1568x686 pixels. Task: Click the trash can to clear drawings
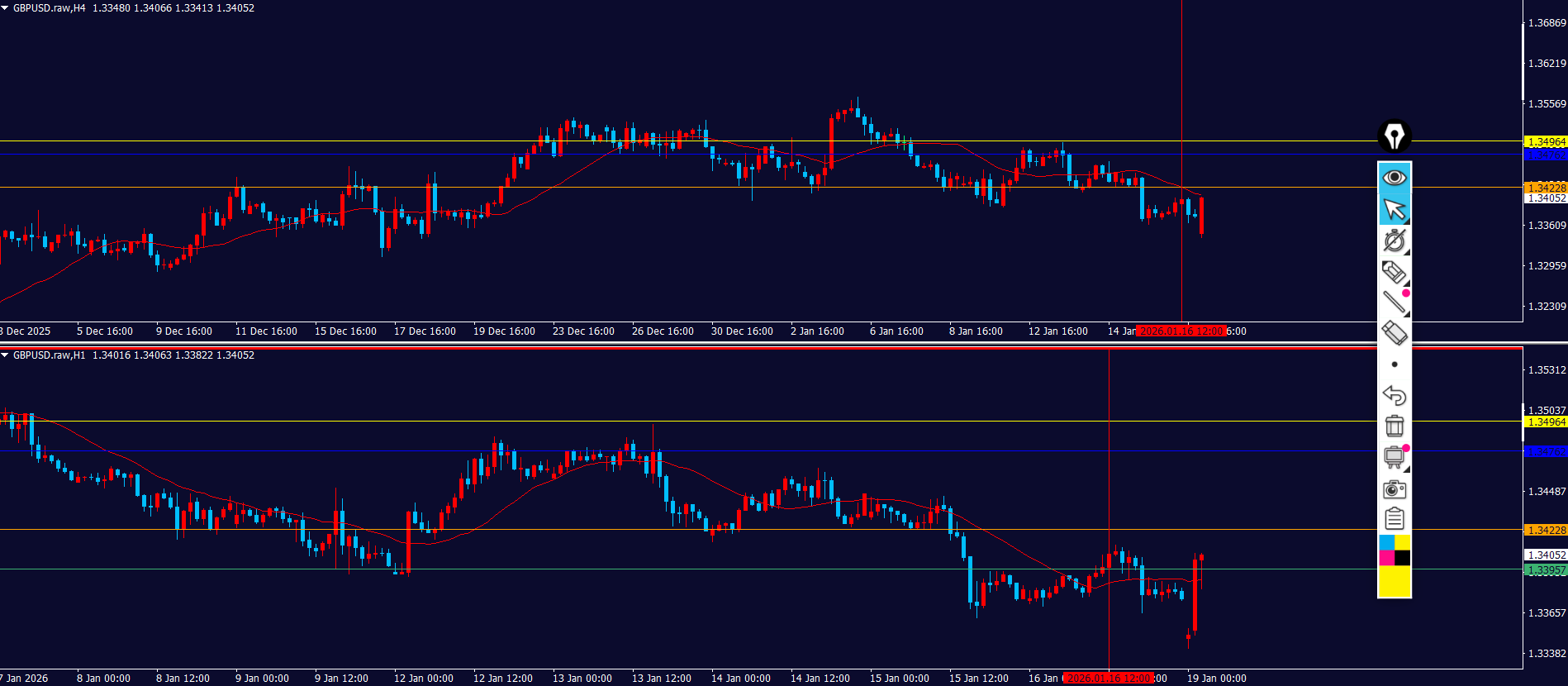(1395, 426)
